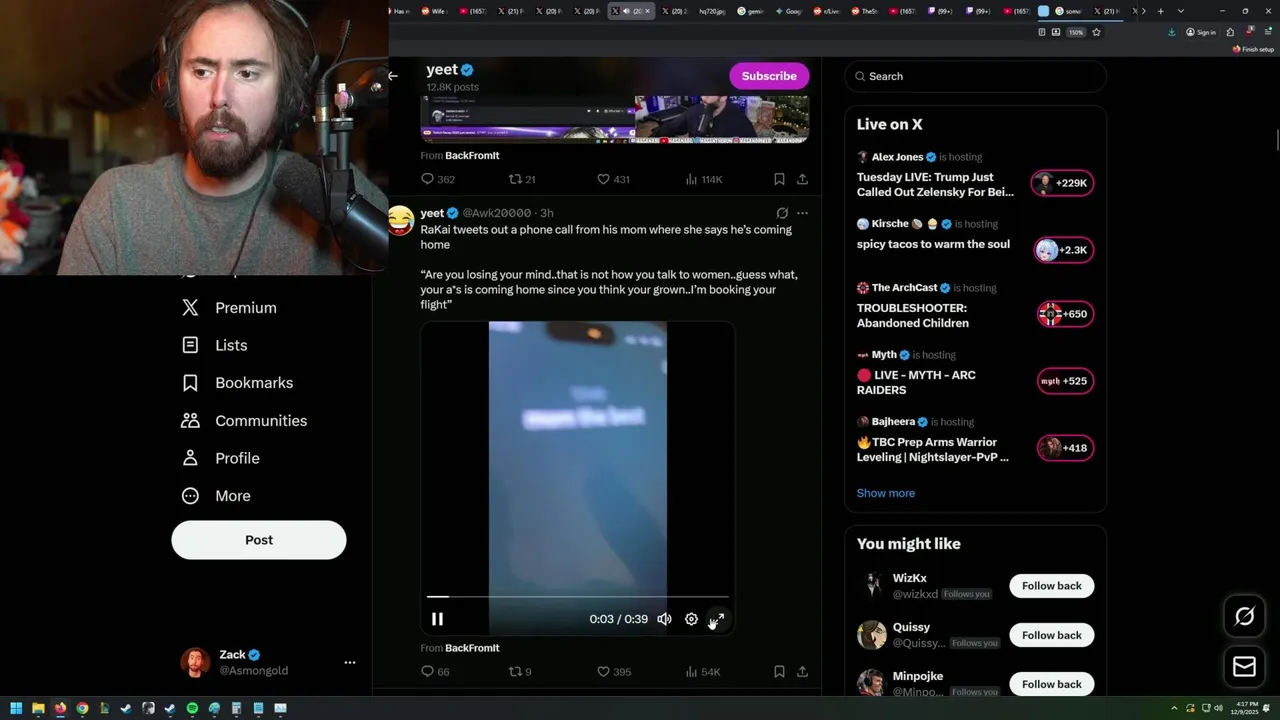Click the 150% zoom level indicator

tap(1075, 32)
